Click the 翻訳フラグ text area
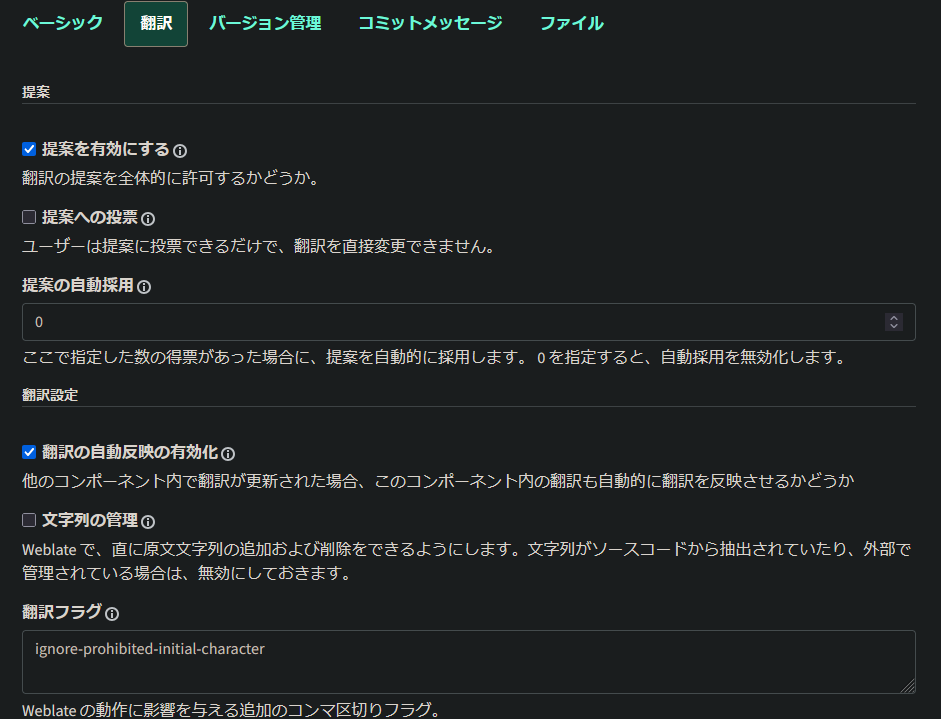The height and width of the screenshot is (719, 941). tap(469, 662)
